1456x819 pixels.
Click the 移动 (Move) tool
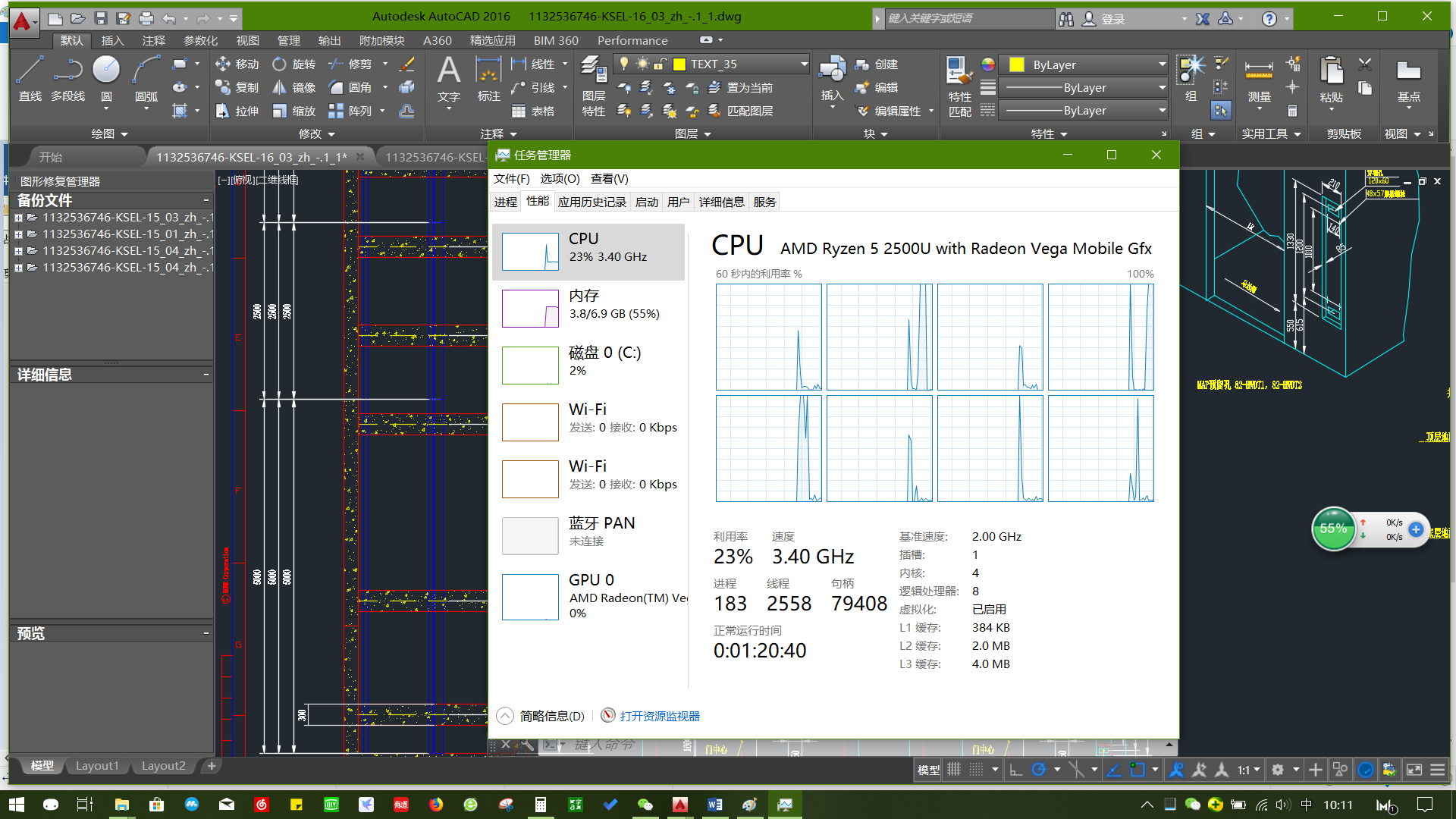coord(237,64)
